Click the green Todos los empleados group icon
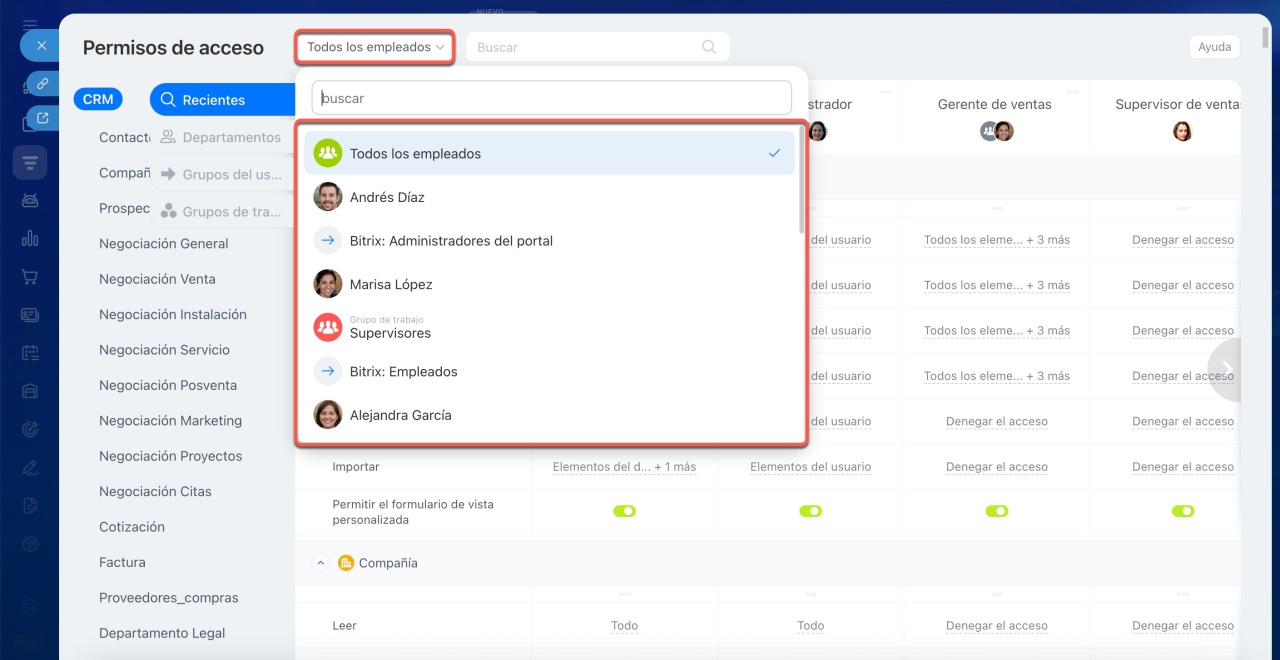 tap(328, 154)
